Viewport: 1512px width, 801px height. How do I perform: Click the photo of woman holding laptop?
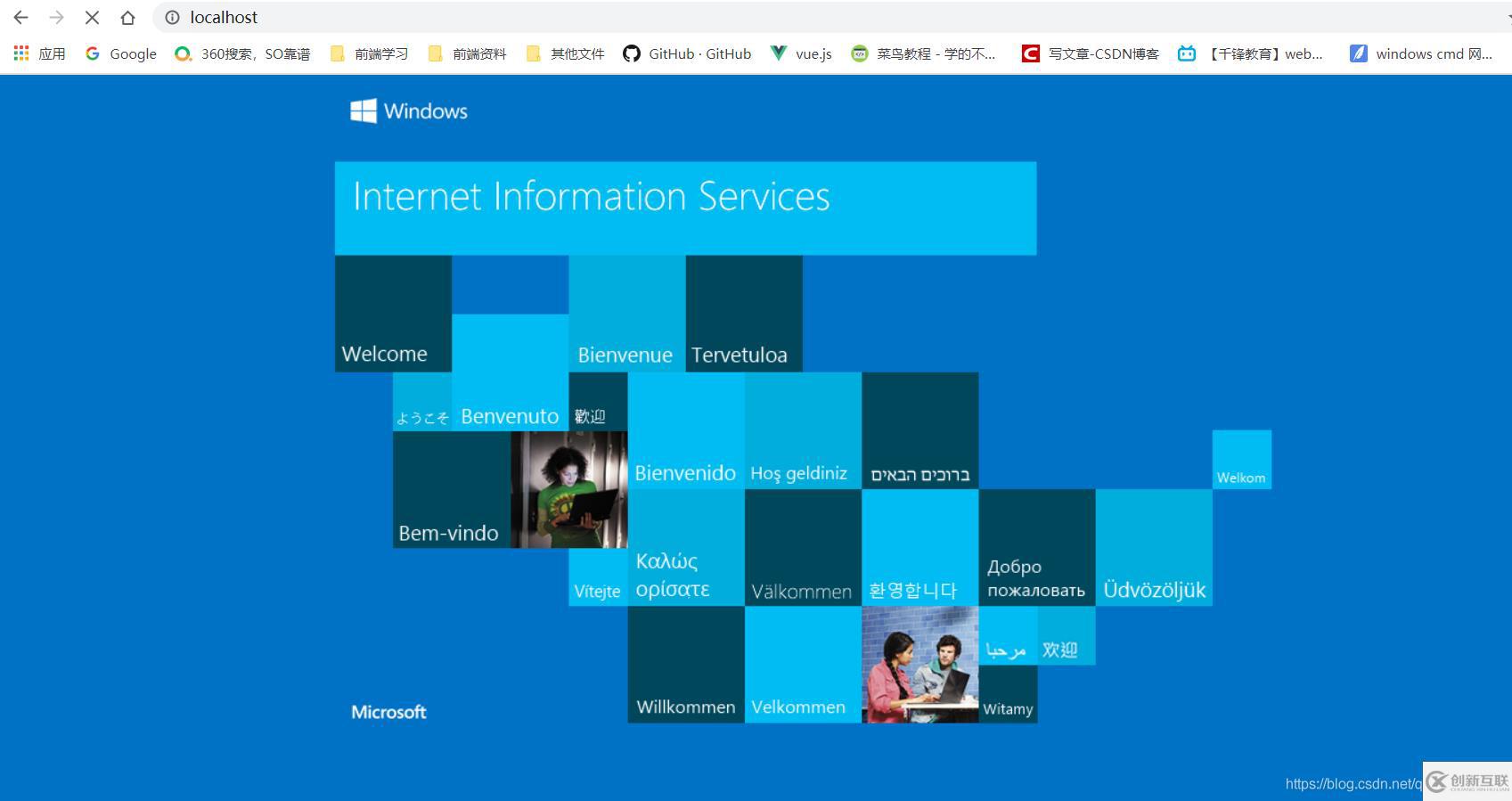[569, 489]
